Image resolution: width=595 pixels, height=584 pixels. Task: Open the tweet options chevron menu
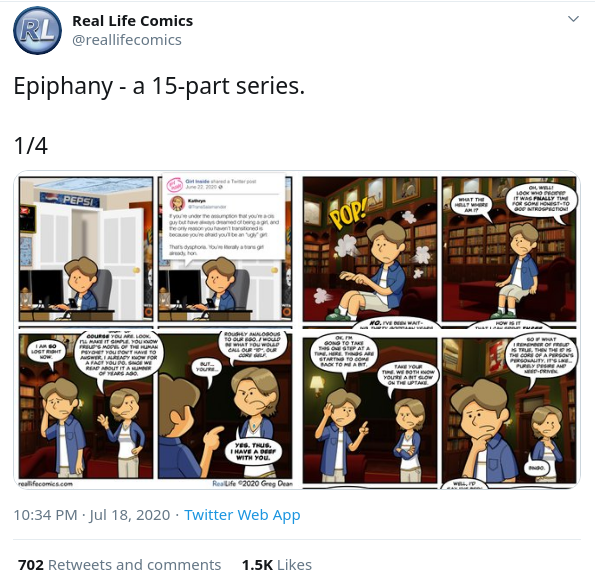(x=573, y=19)
